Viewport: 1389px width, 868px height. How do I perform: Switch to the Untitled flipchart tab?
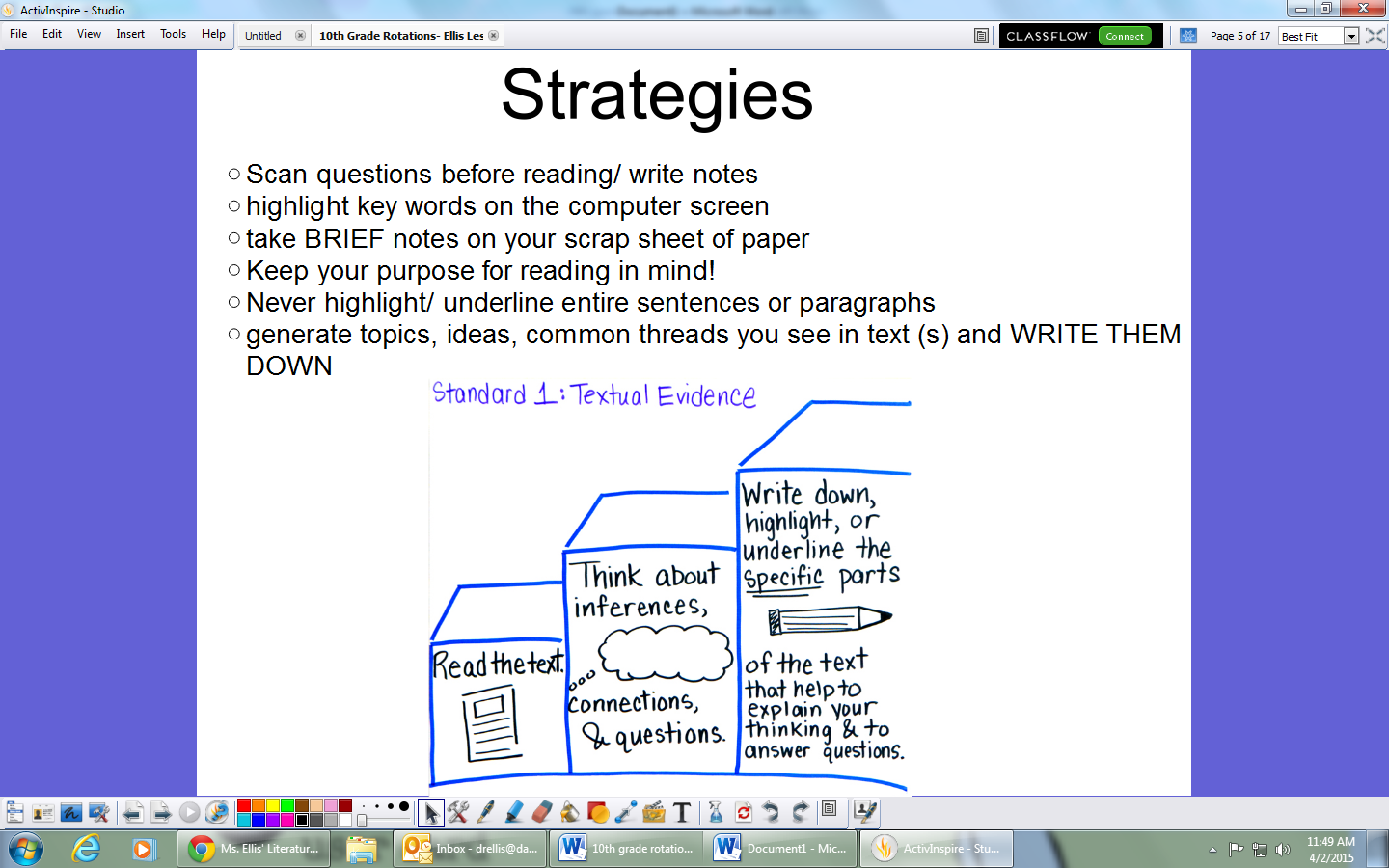click(263, 36)
